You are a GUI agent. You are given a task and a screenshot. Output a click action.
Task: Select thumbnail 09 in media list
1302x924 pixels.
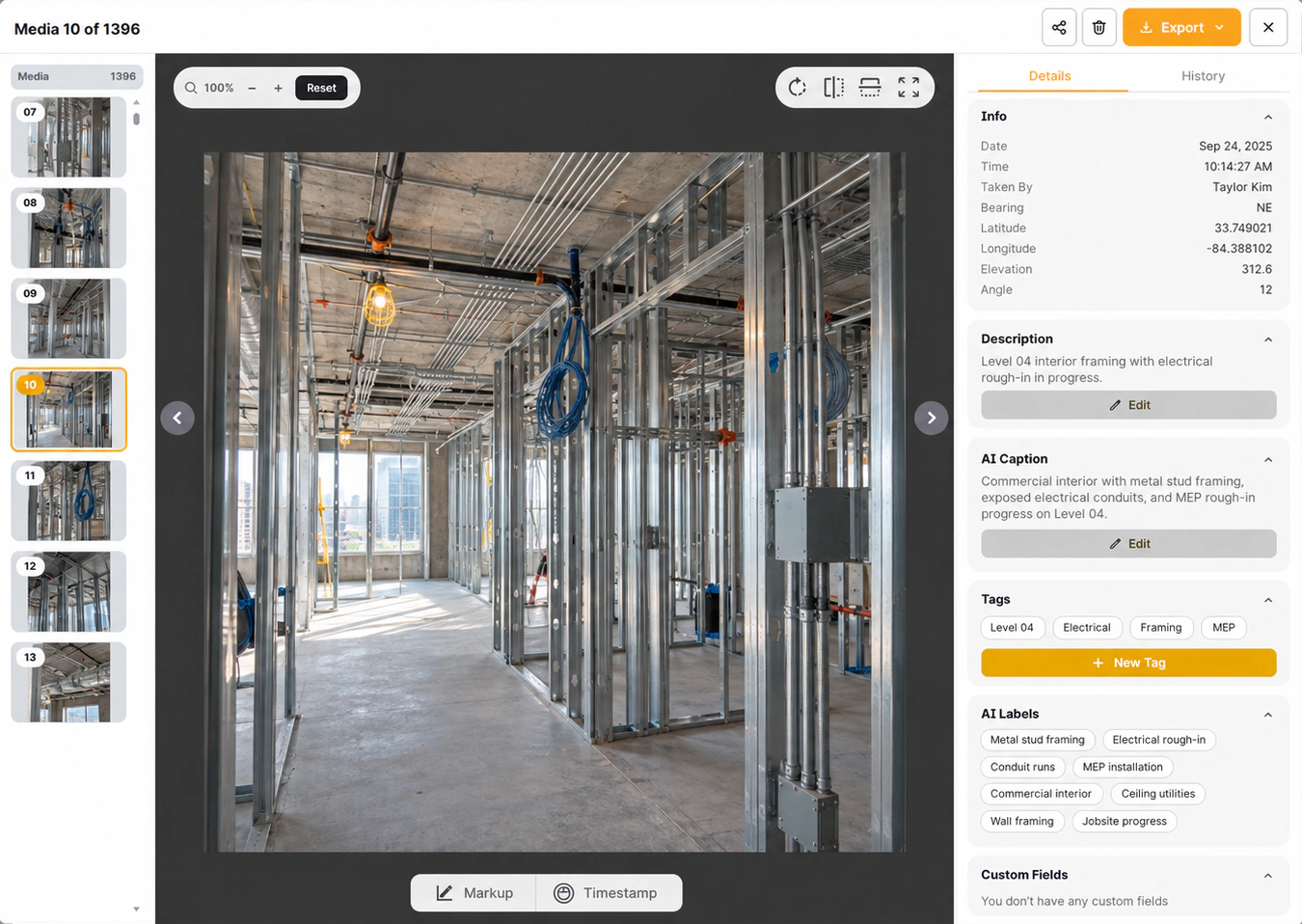tap(68, 318)
